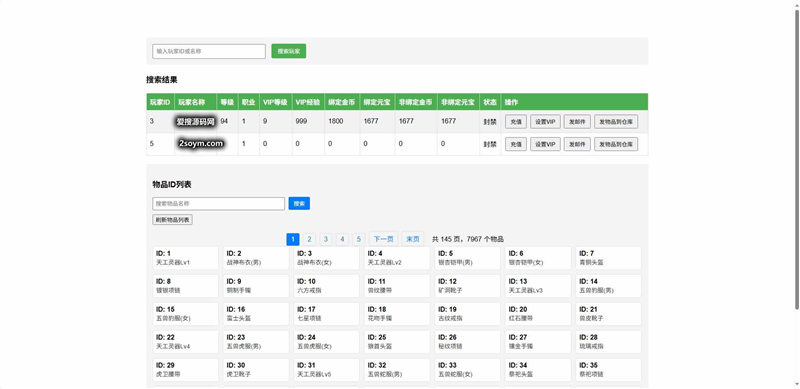Select the item card ID: 2
This screenshot has height=389, width=800.
pos(256,258)
